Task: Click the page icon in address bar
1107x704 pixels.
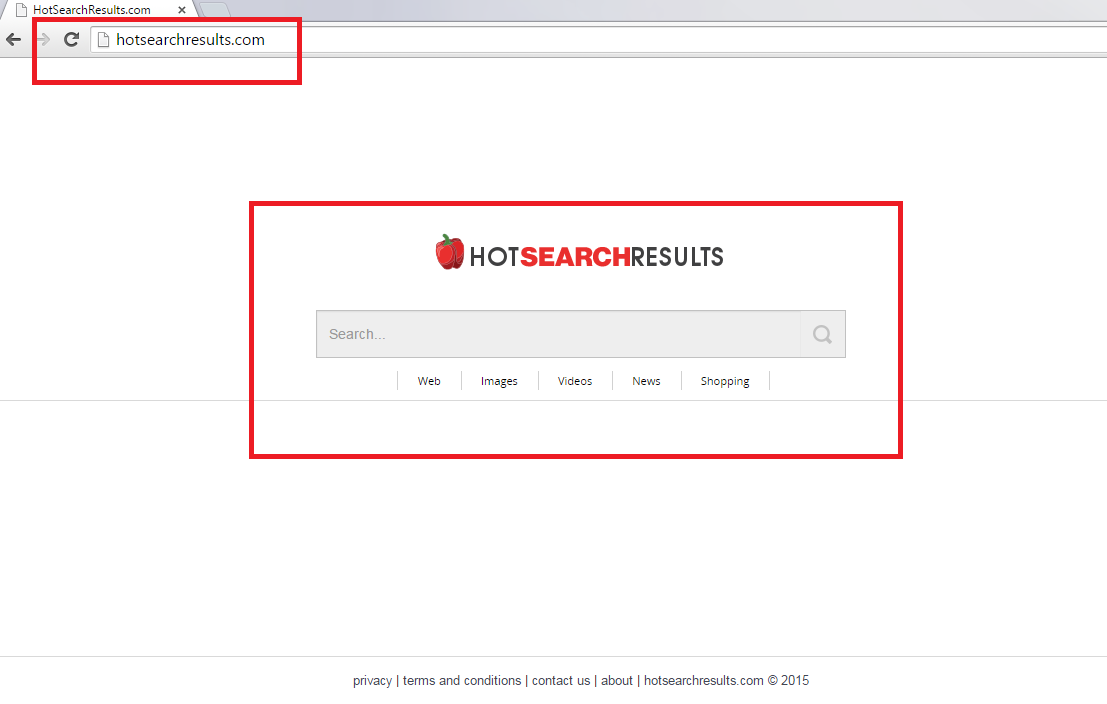Action: click(x=103, y=40)
